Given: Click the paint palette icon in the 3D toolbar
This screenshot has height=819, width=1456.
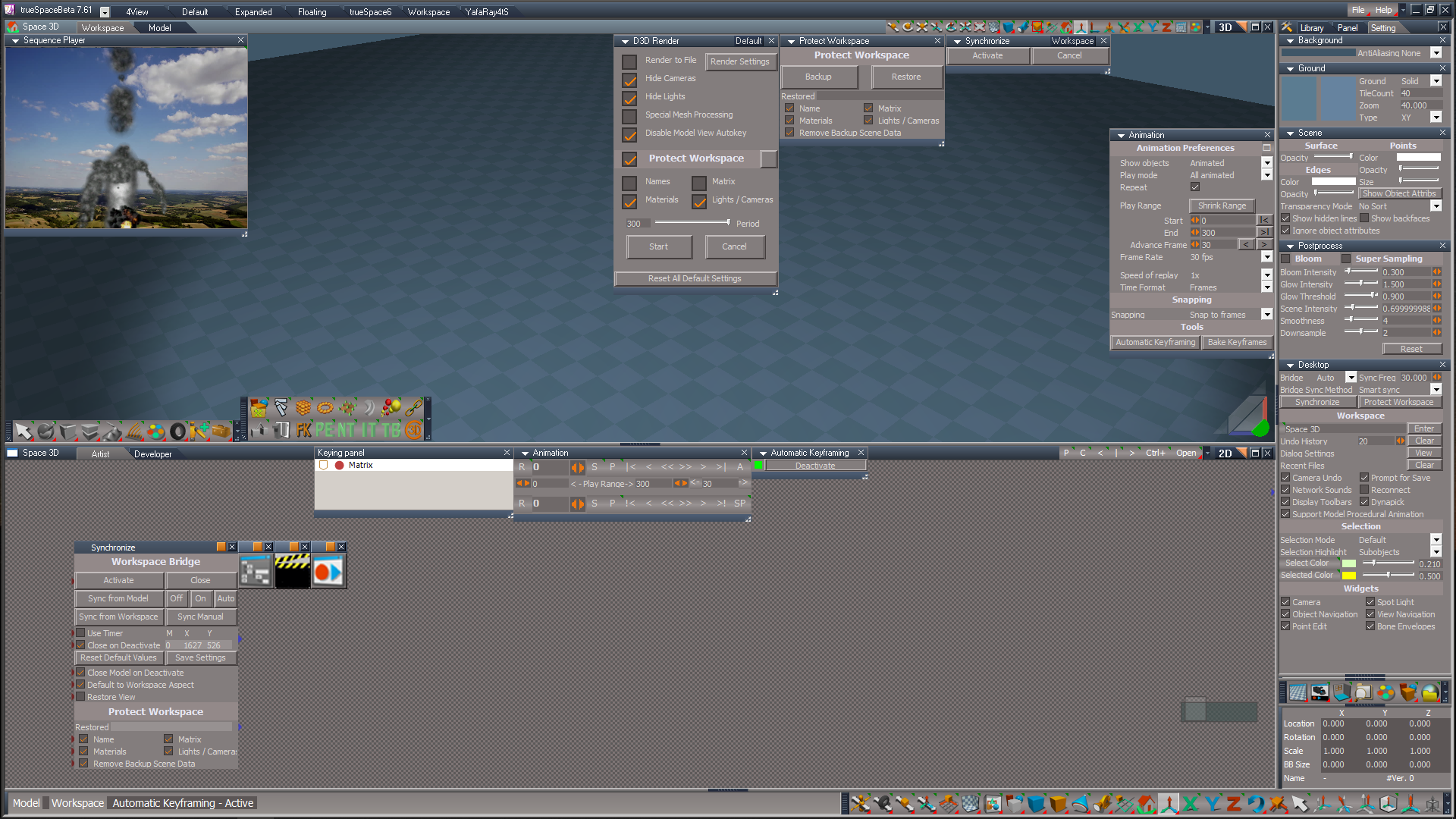Looking at the screenshot, I should [x=155, y=431].
